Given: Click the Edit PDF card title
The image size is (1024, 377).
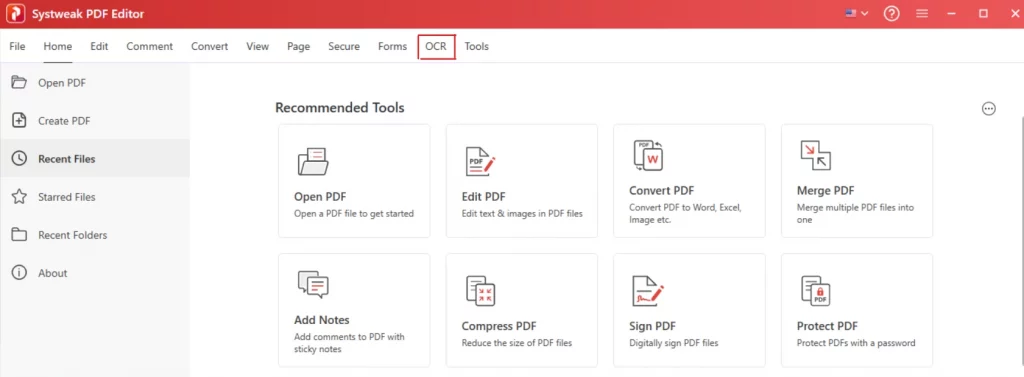Looking at the screenshot, I should 483,197.
